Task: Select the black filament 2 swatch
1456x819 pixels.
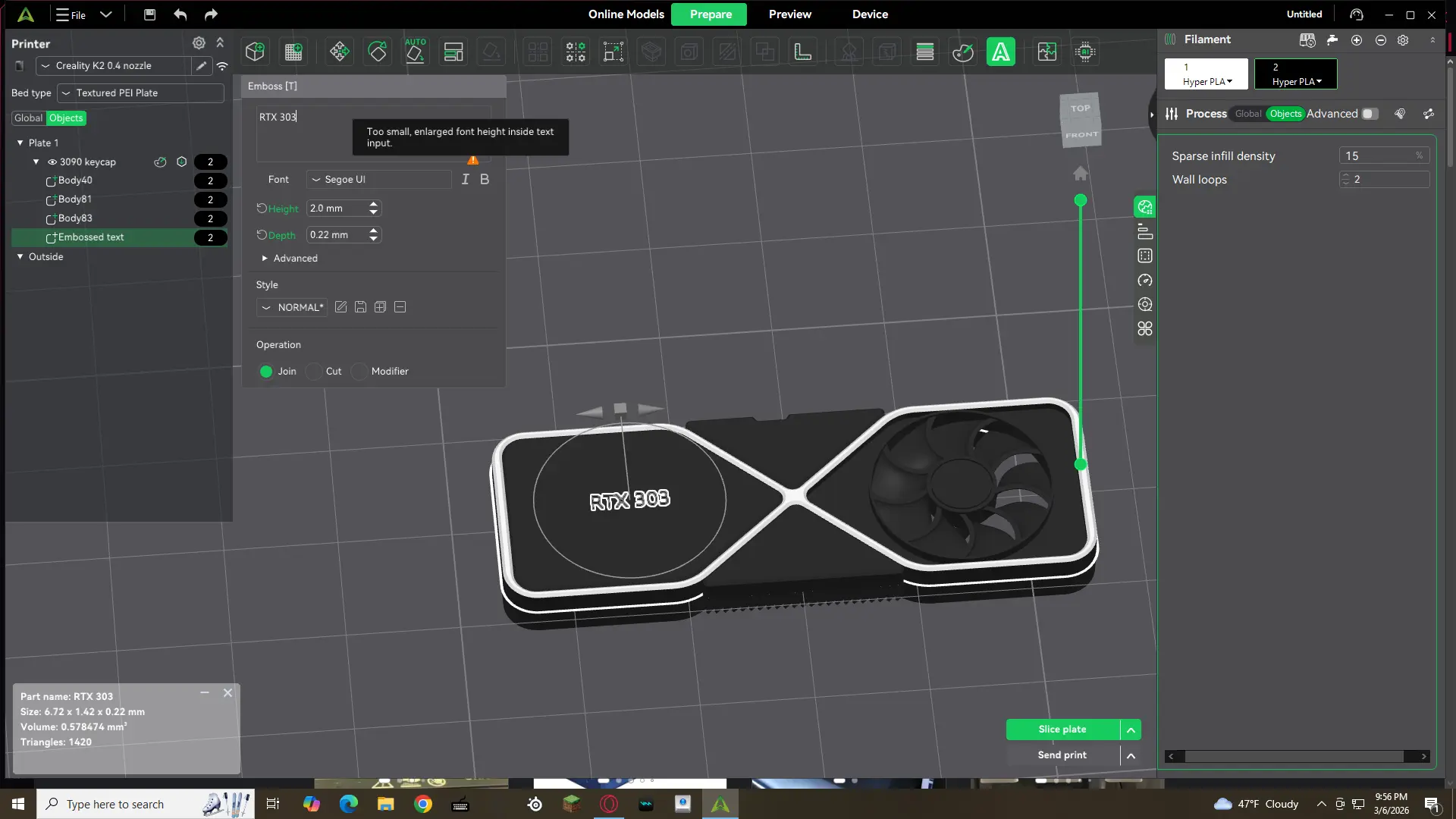Action: coord(1295,74)
